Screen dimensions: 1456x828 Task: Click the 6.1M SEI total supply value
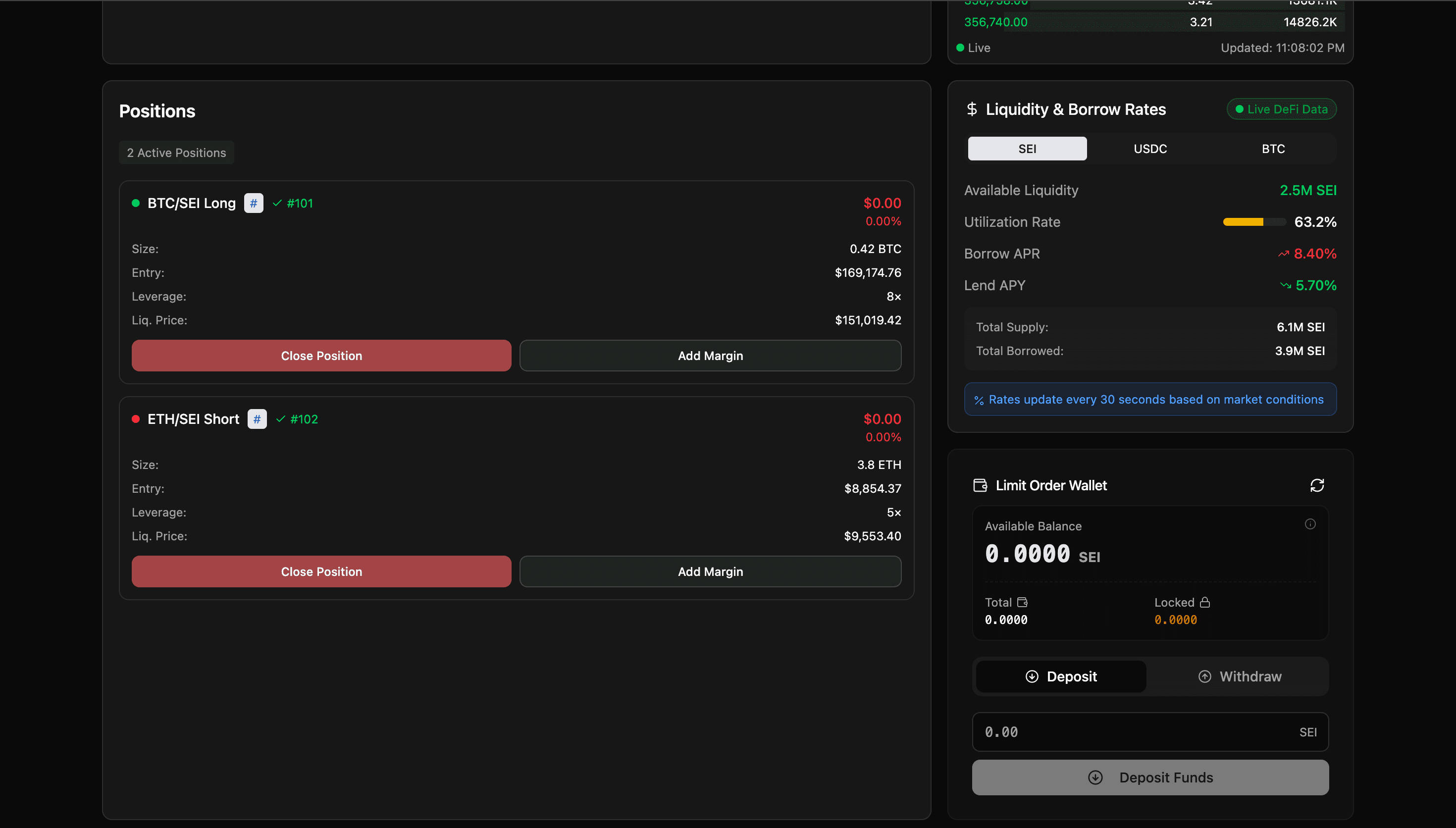1300,327
